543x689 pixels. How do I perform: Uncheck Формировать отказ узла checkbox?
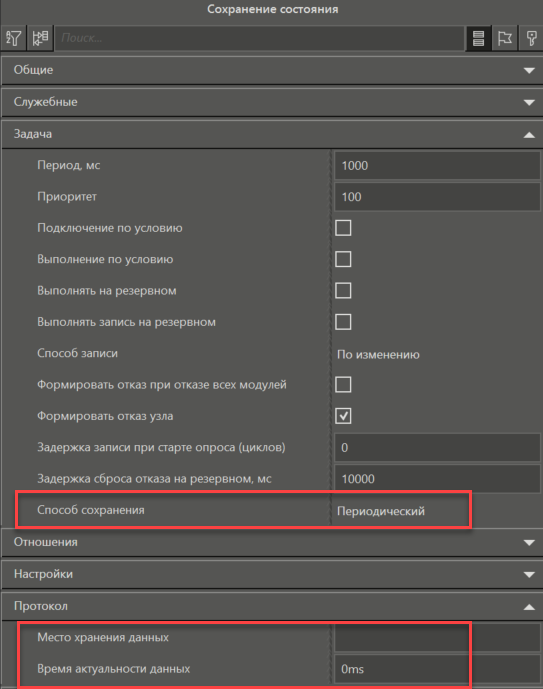tap(343, 416)
